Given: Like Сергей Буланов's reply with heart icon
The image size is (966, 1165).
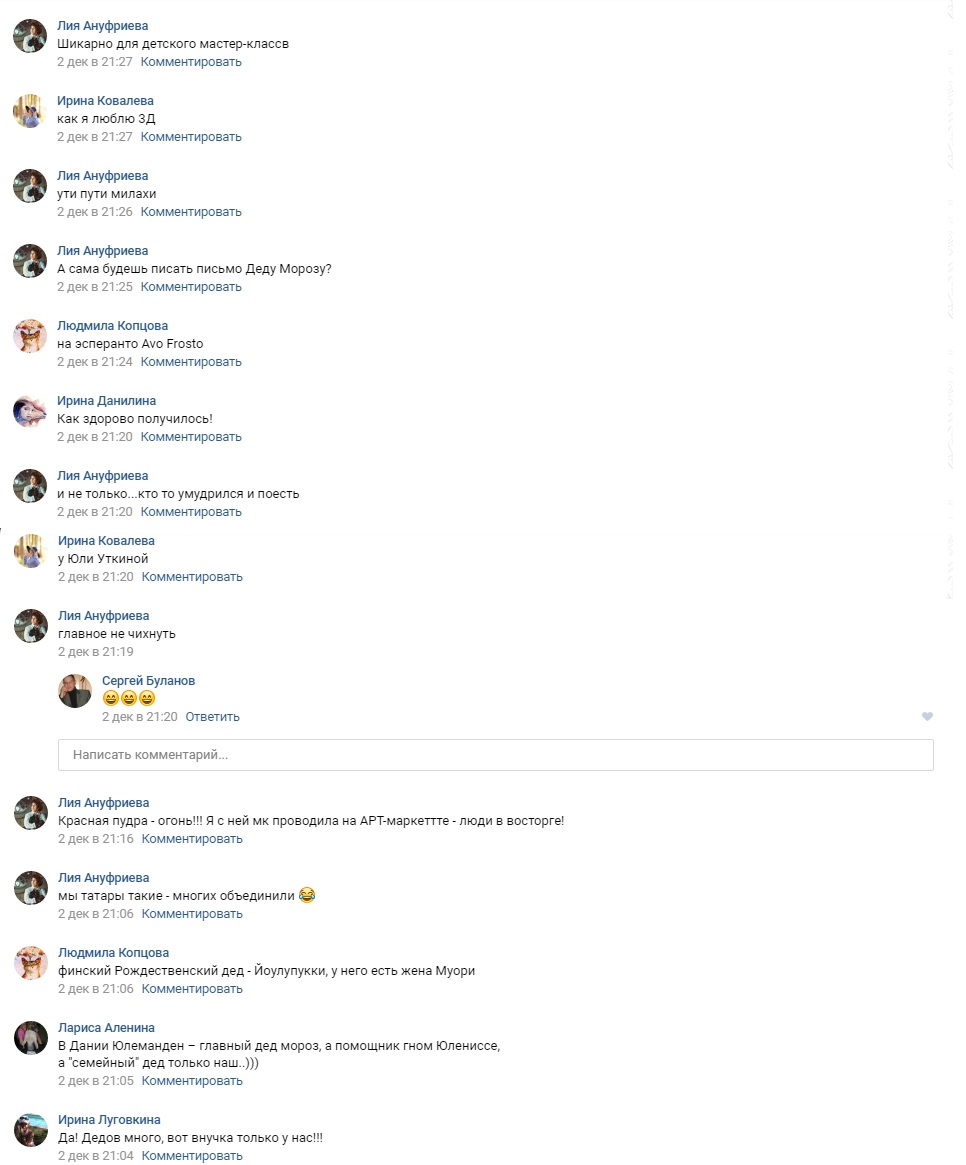Looking at the screenshot, I should [x=927, y=716].
